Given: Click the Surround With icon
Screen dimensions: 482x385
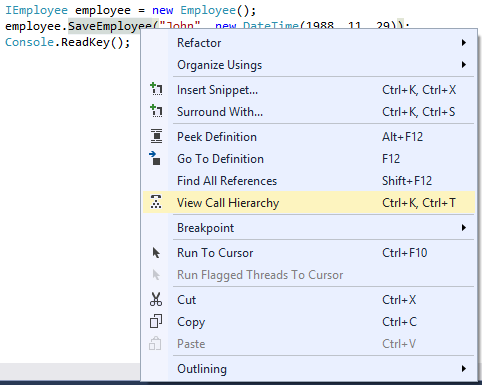Looking at the screenshot, I should 156,111.
